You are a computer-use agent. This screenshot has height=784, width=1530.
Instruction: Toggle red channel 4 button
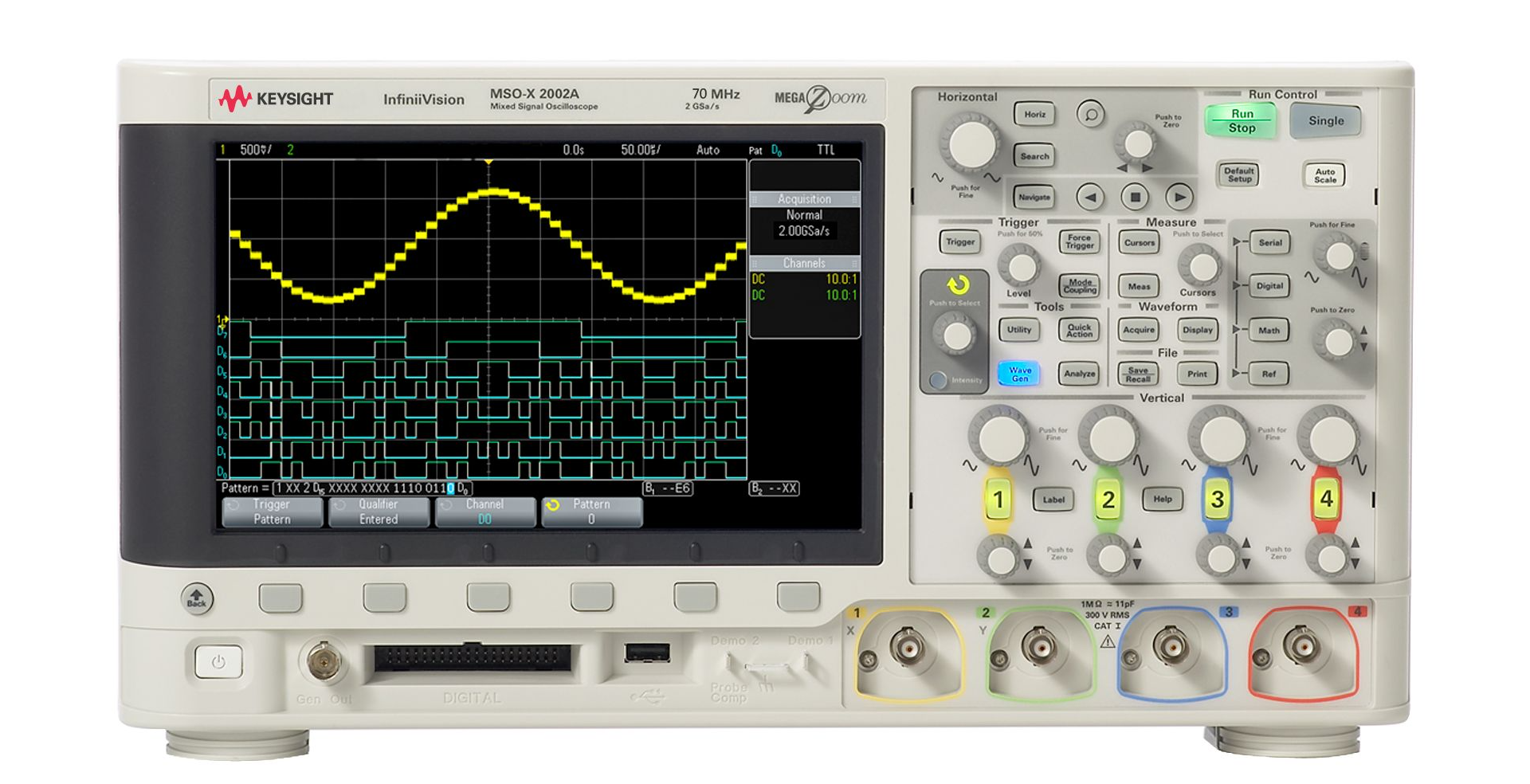(1326, 500)
